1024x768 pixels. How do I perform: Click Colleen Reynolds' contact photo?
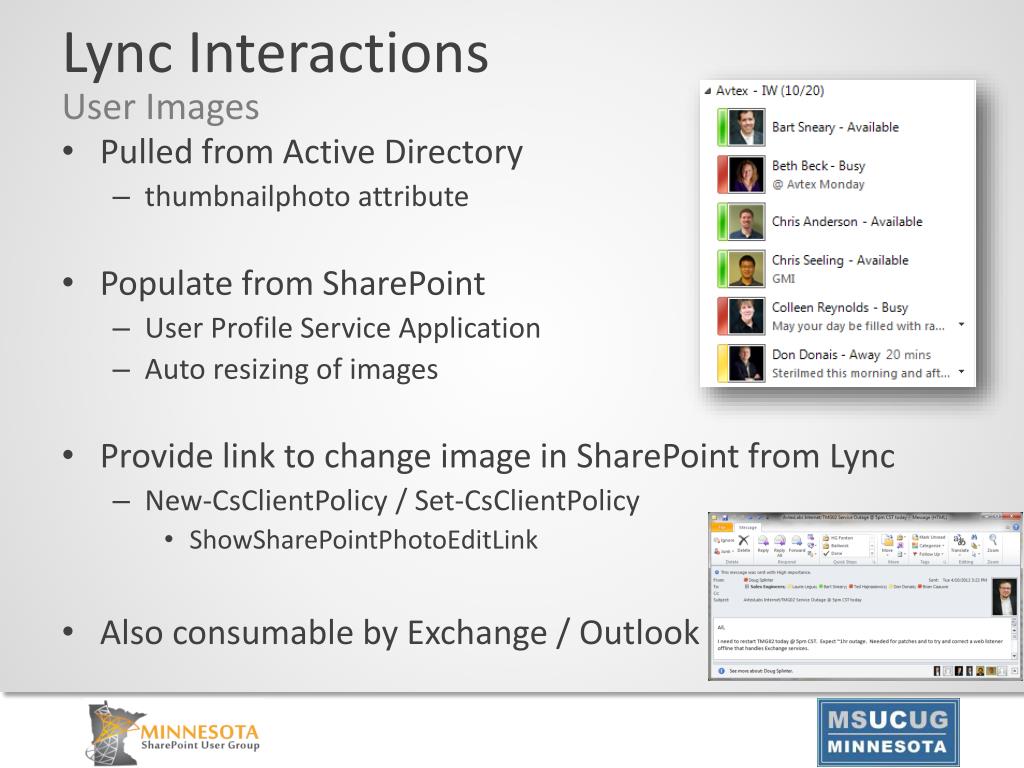click(746, 316)
